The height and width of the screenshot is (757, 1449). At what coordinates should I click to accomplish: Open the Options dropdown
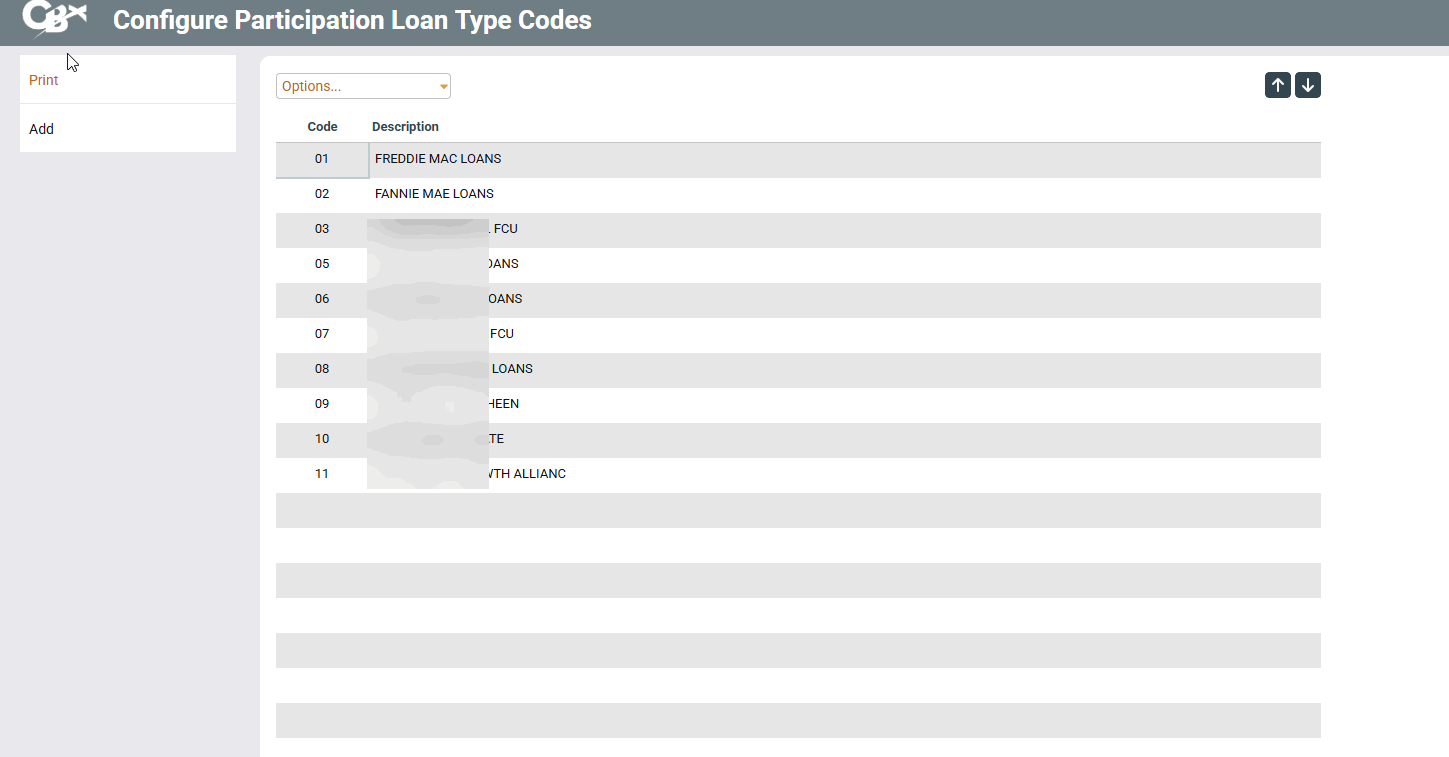(363, 86)
